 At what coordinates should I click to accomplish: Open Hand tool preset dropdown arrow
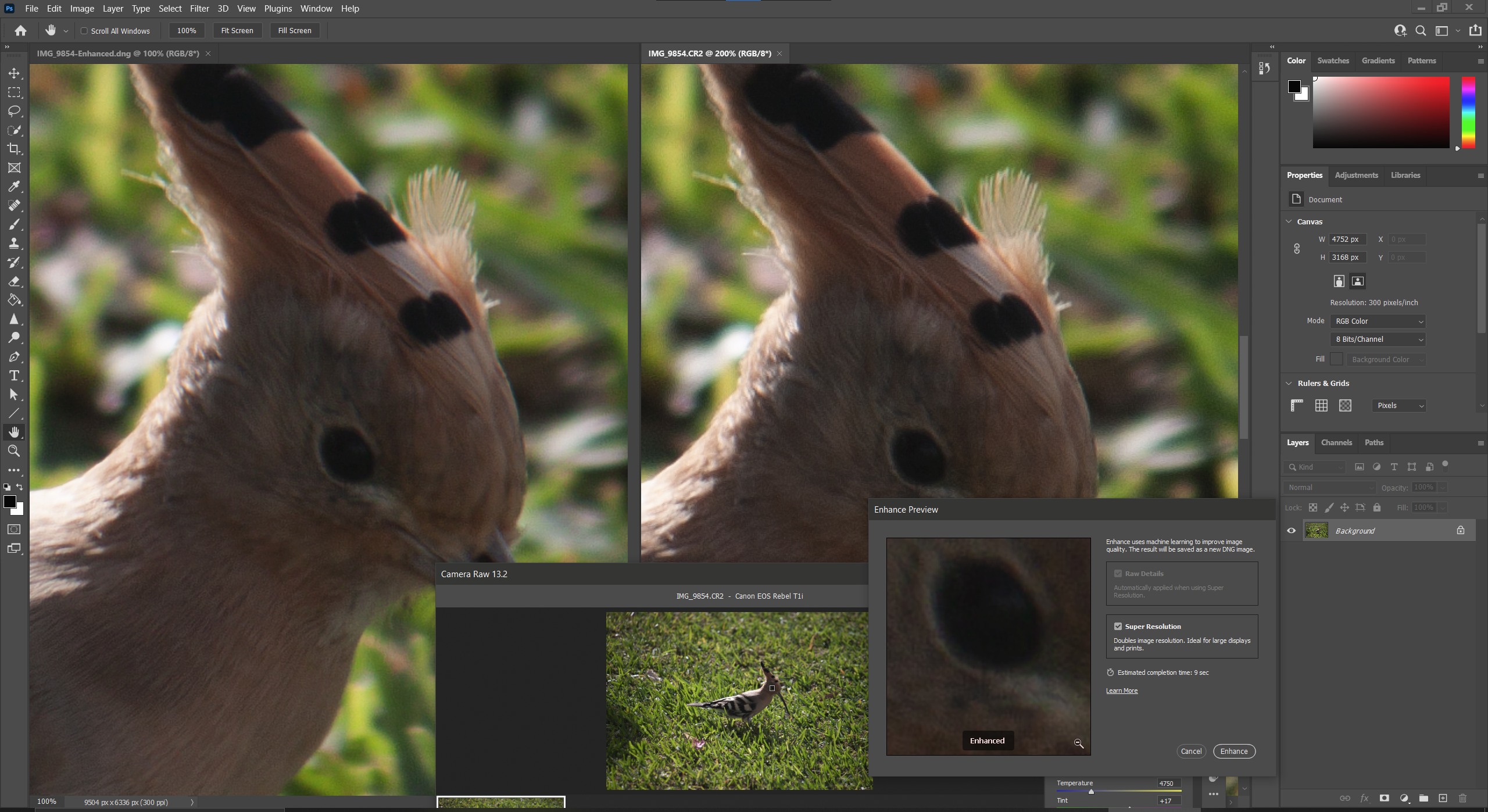[x=66, y=31]
